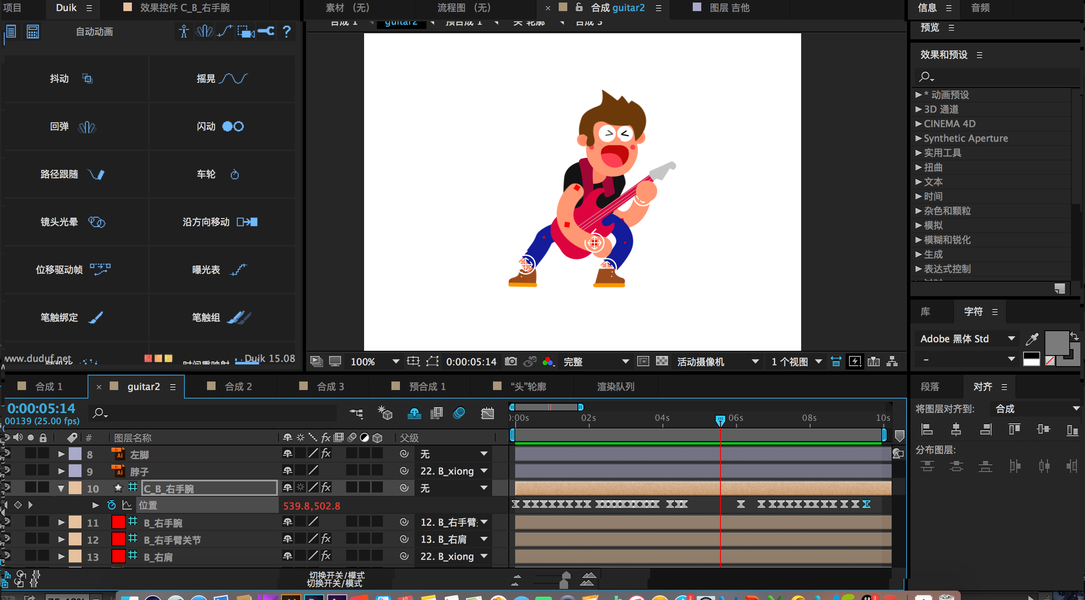This screenshot has height=600, width=1085.
Task: Toggle motion blur enable in timeline
Action: click(459, 413)
